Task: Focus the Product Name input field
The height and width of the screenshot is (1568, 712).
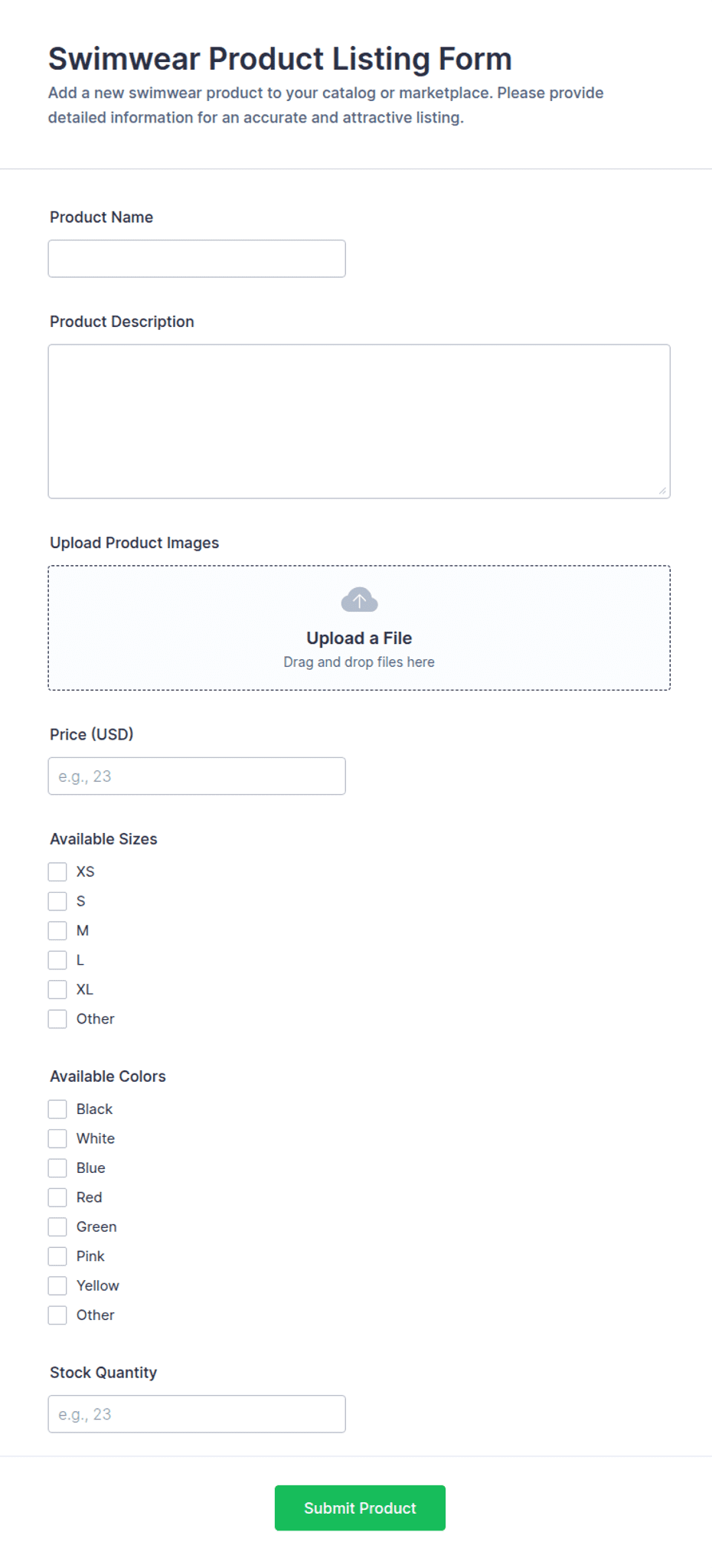Action: tap(197, 259)
